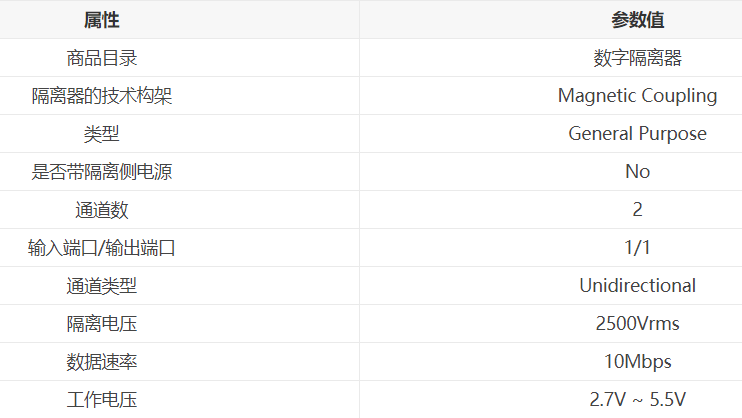Select the 数据速率 row label
The height and width of the screenshot is (418, 742).
point(102,362)
